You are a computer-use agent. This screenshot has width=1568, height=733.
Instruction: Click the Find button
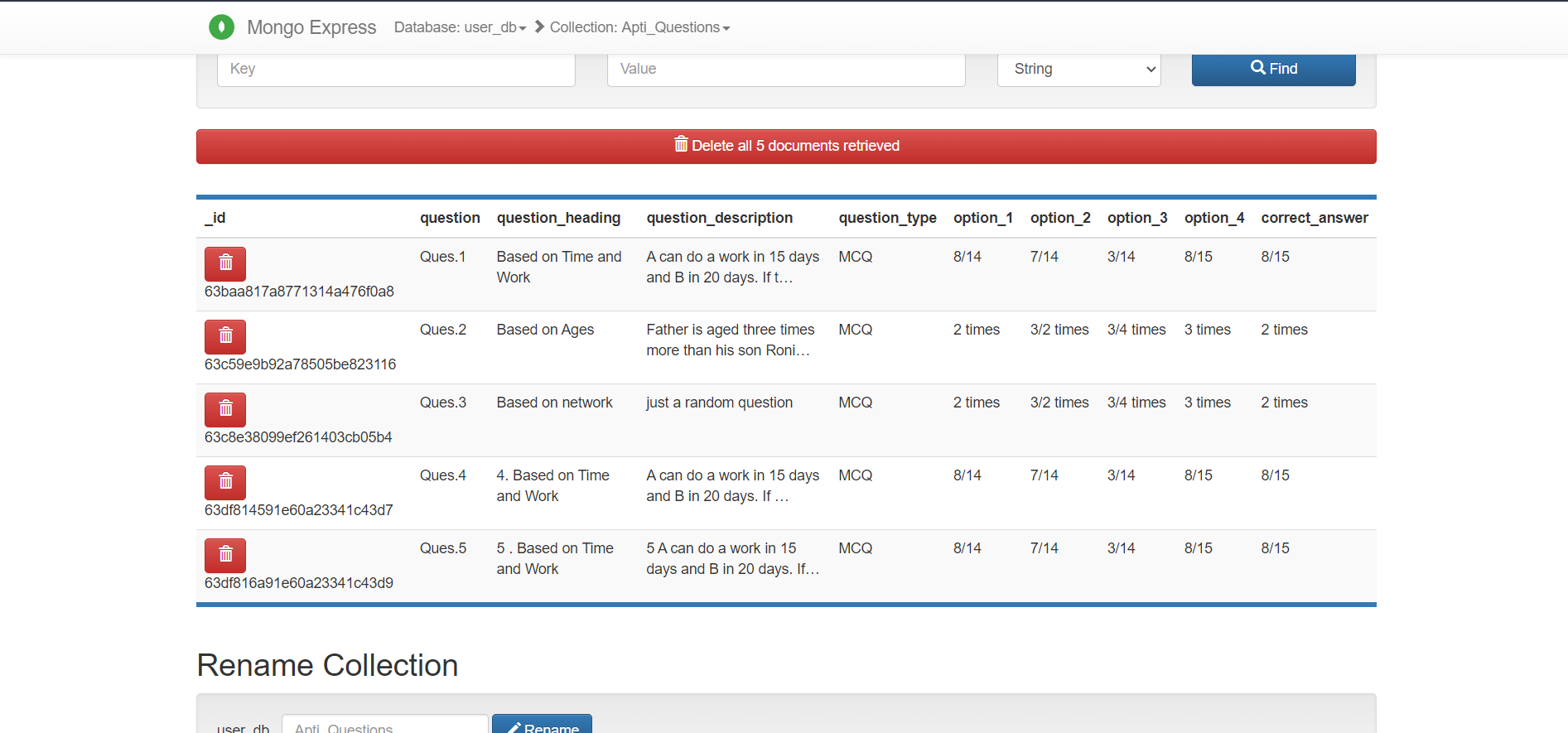[1273, 69]
